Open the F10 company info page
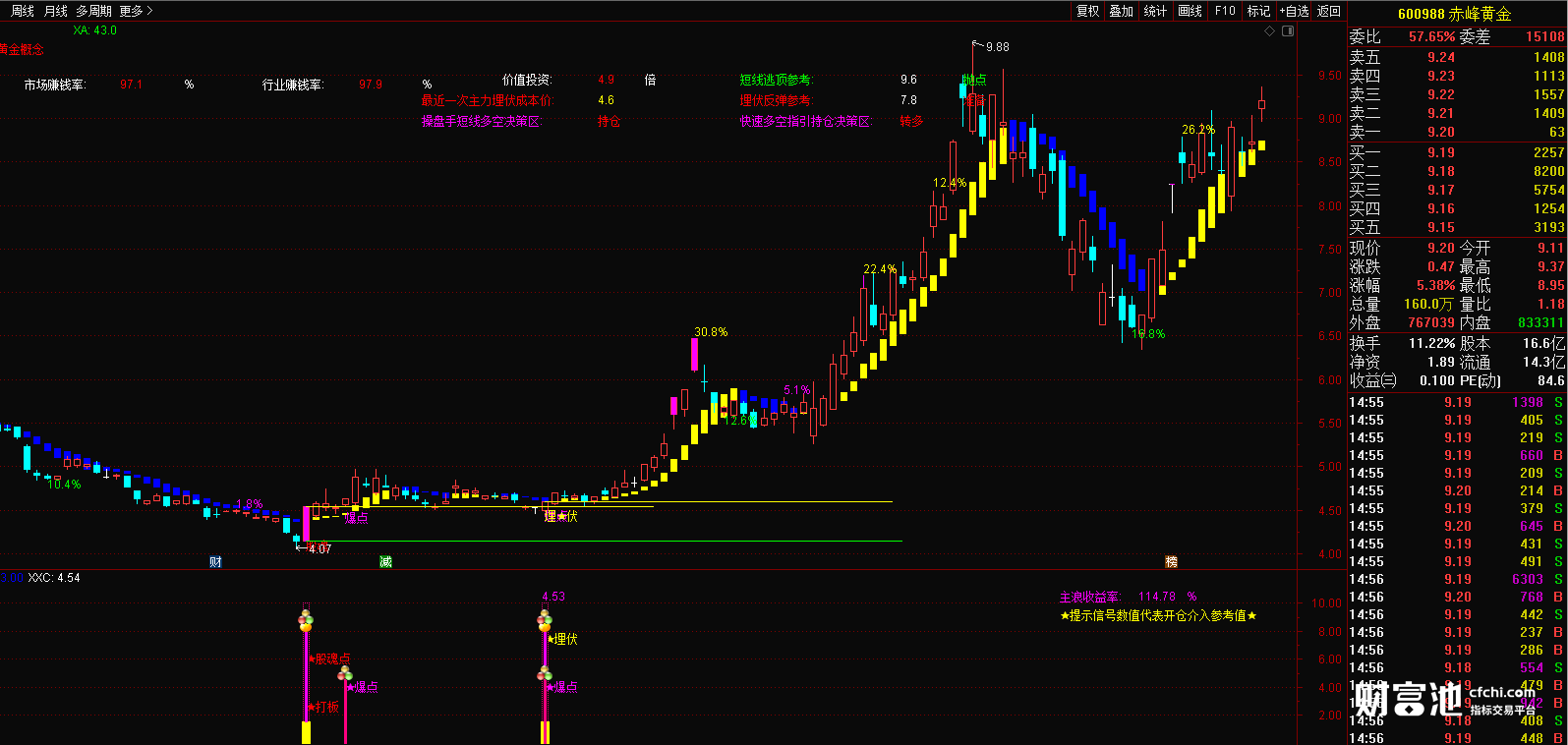This screenshot has width=1568, height=745. pyautogui.click(x=1225, y=11)
